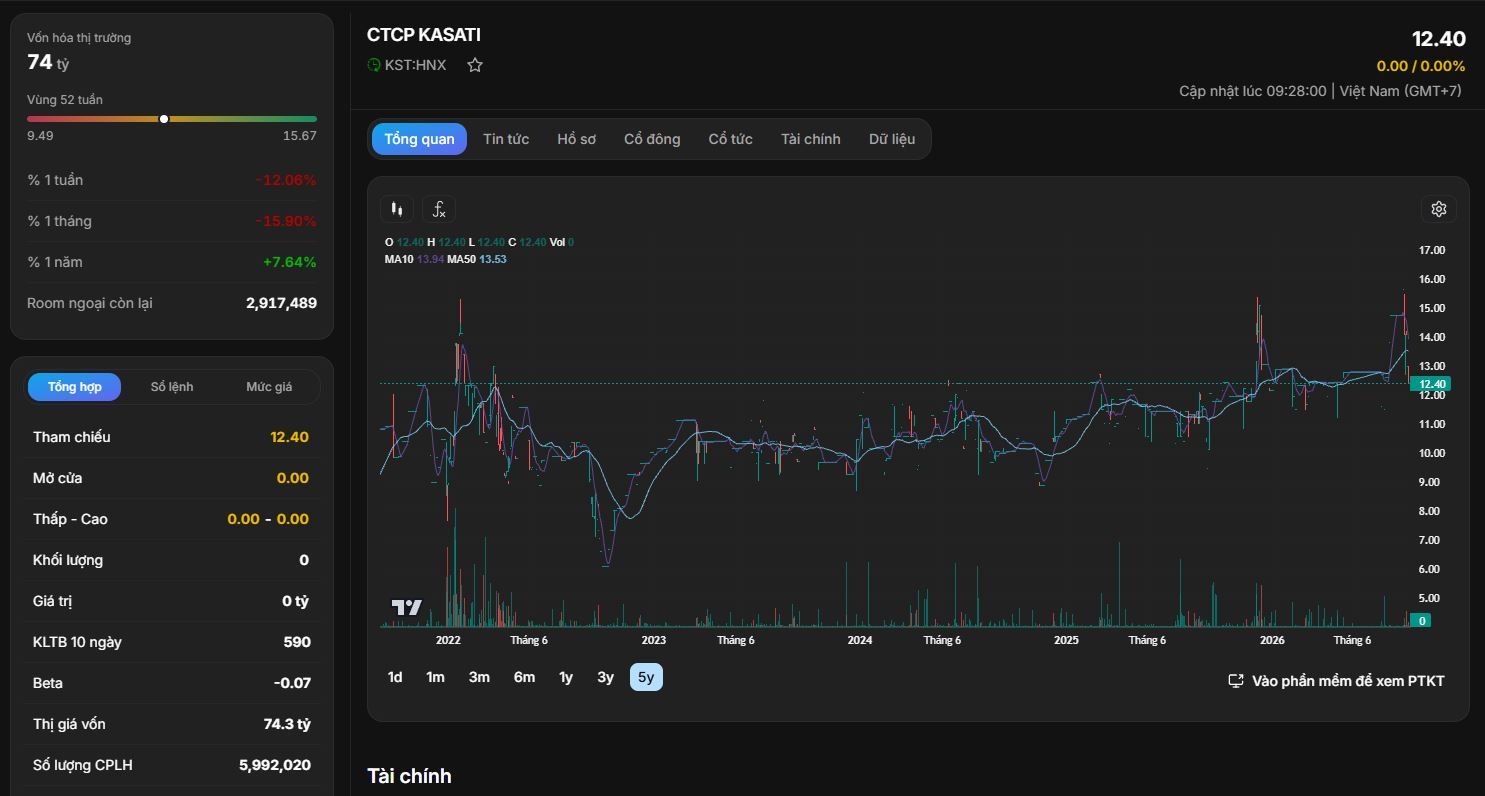The width and height of the screenshot is (1485, 796).
Task: Click the green KST exchange status icon
Action: 374,65
